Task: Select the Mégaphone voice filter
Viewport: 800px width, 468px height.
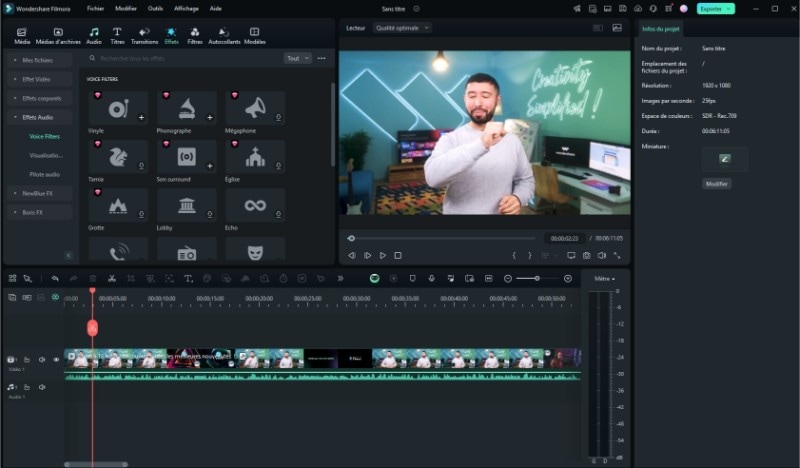Action: [x=255, y=108]
